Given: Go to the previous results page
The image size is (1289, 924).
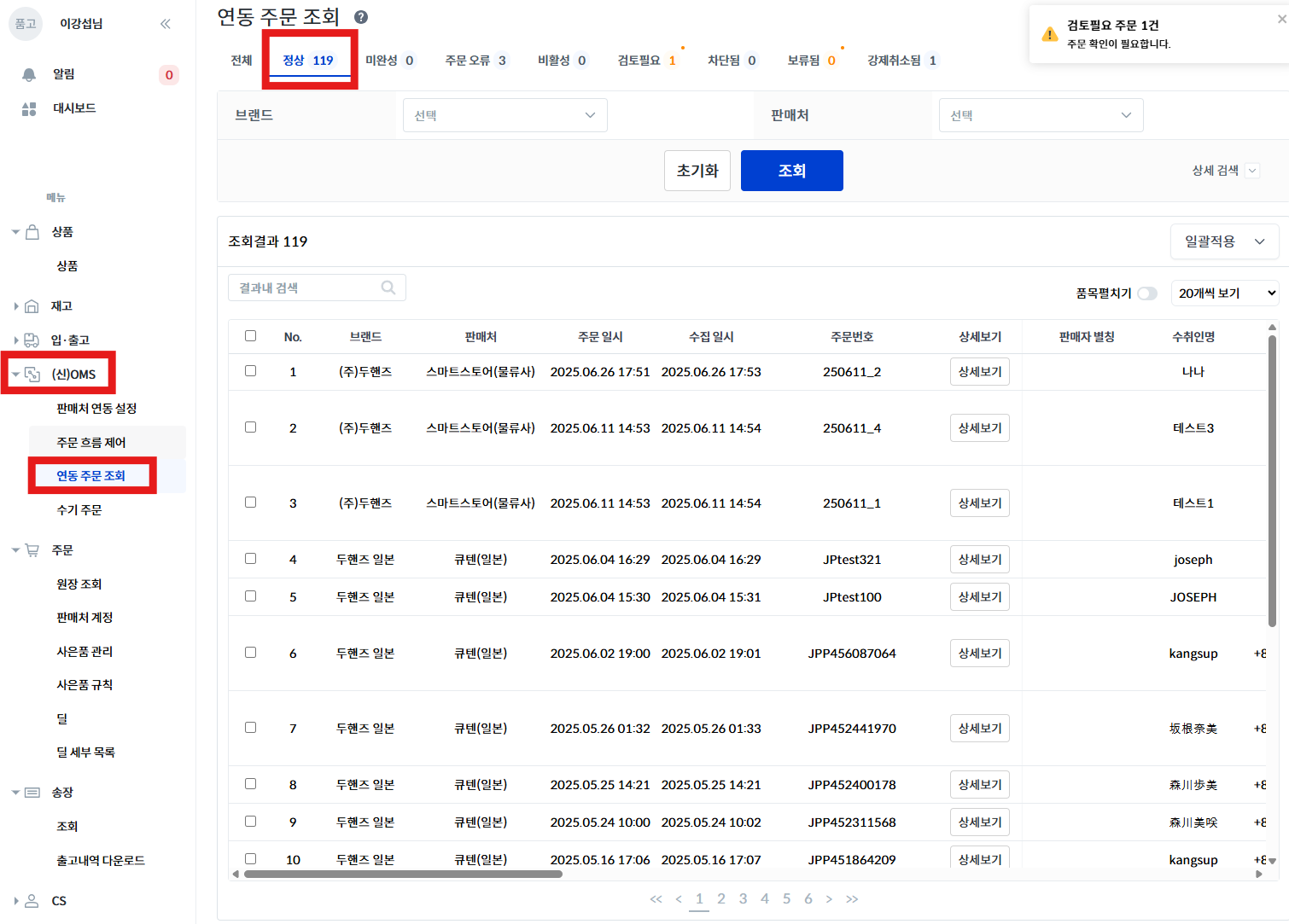Looking at the screenshot, I should (679, 899).
